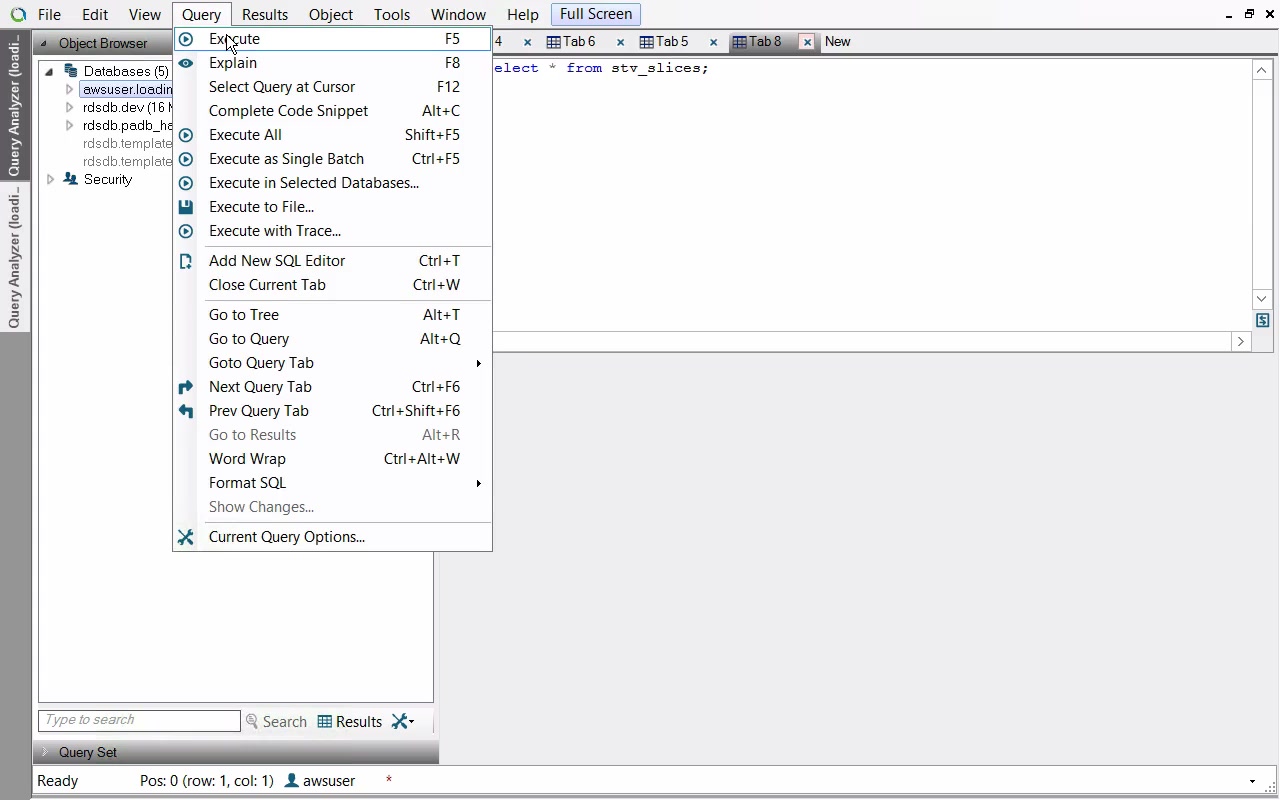Open Execute in Selected Databases dialog
The width and height of the screenshot is (1280, 800).
(333, 183)
